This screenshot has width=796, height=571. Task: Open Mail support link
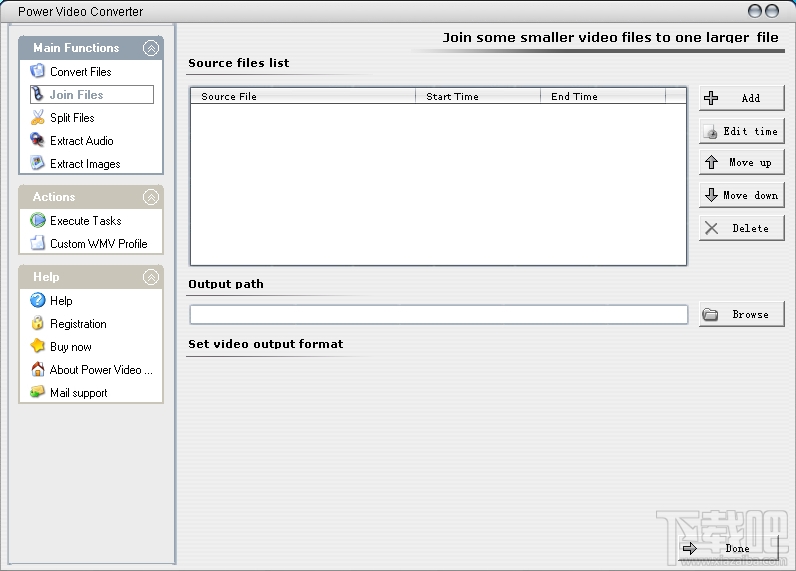(79, 393)
